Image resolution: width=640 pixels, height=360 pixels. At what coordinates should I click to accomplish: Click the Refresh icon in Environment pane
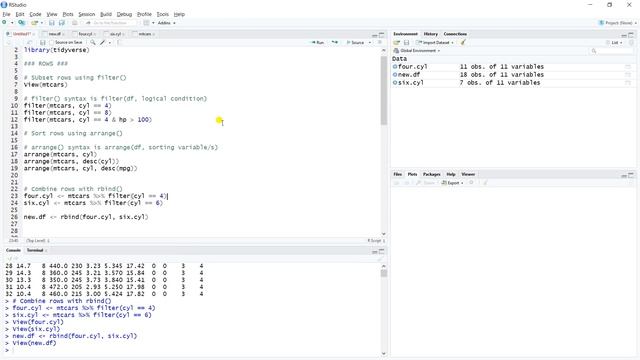631,42
